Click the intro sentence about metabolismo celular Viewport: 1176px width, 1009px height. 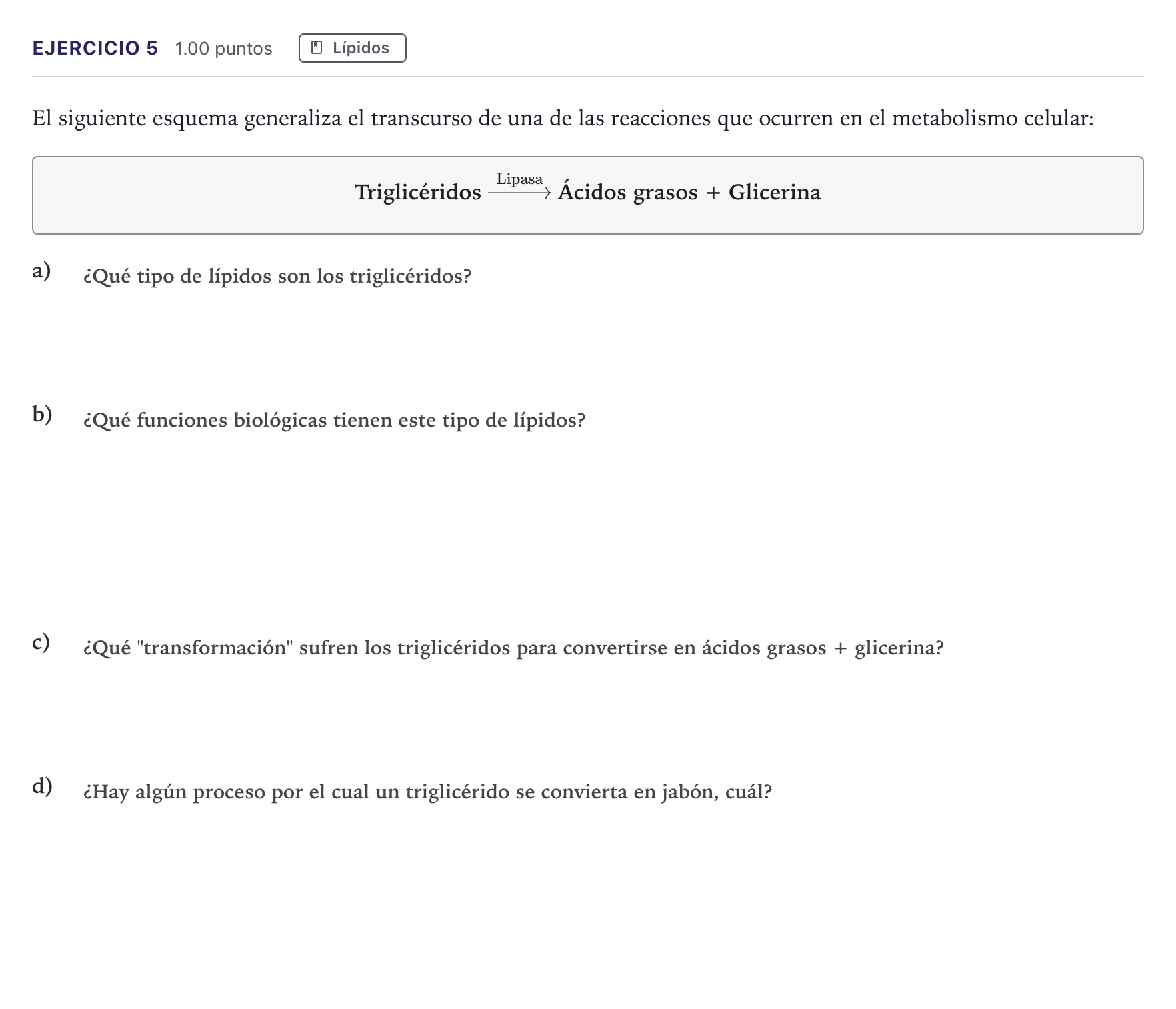click(x=563, y=118)
